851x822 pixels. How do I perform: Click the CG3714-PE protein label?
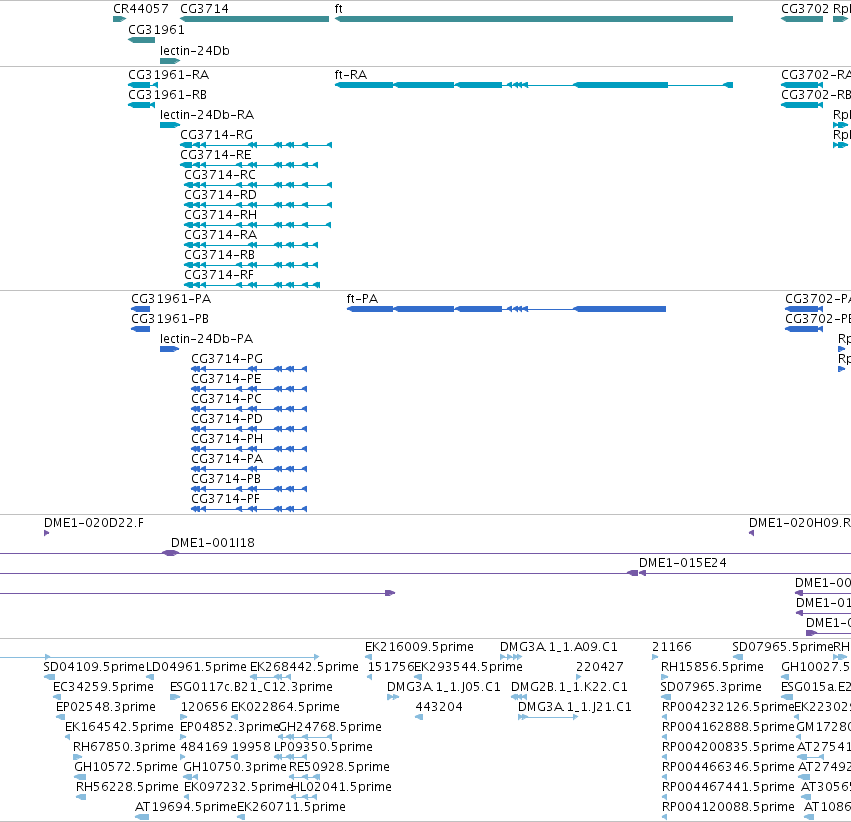(226, 379)
